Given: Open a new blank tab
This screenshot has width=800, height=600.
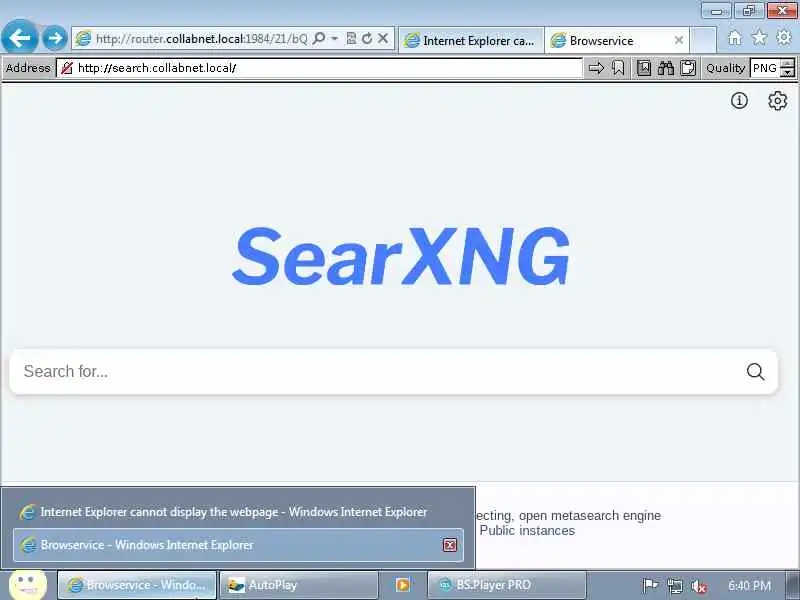Looking at the screenshot, I should click(x=703, y=40).
